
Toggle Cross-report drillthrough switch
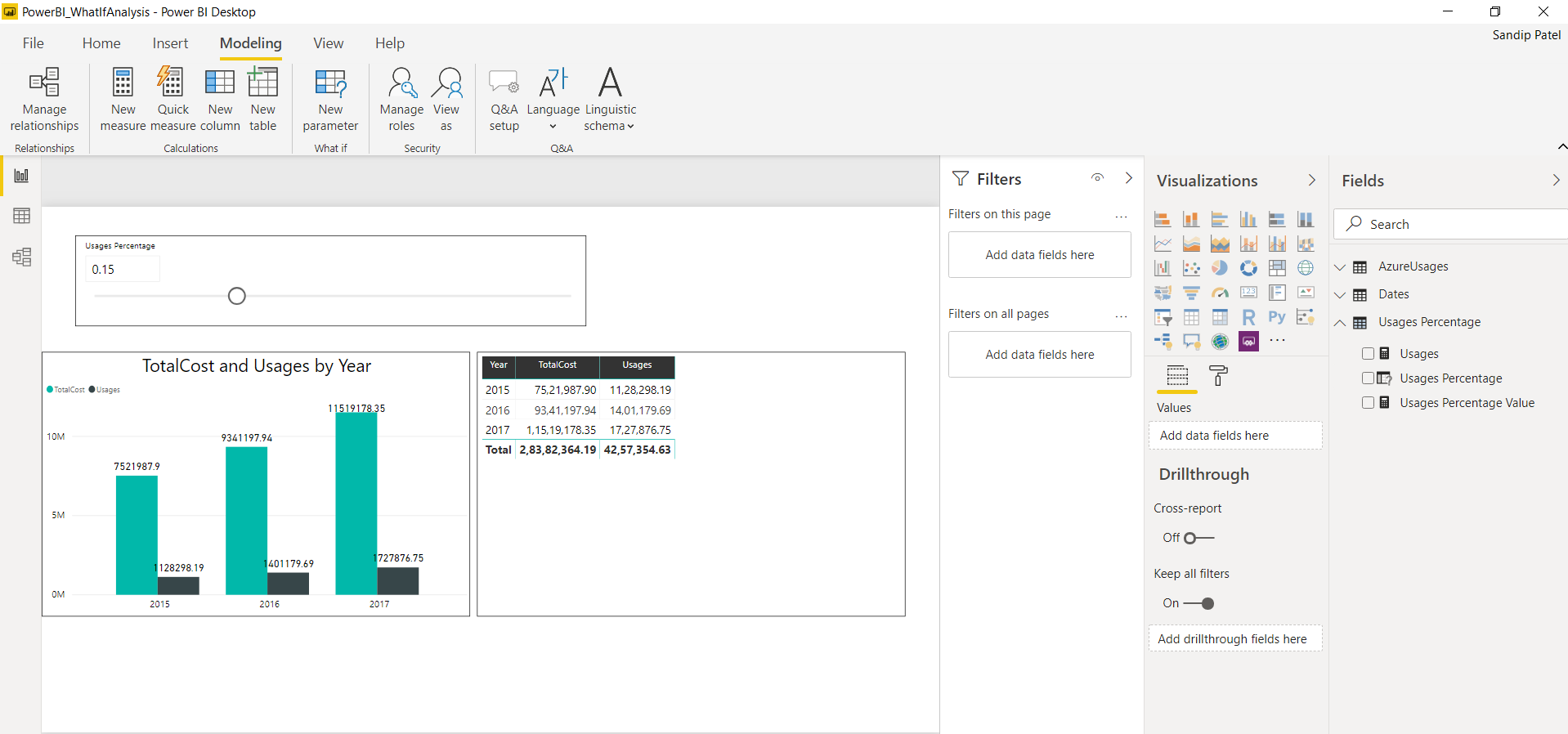click(x=1199, y=538)
